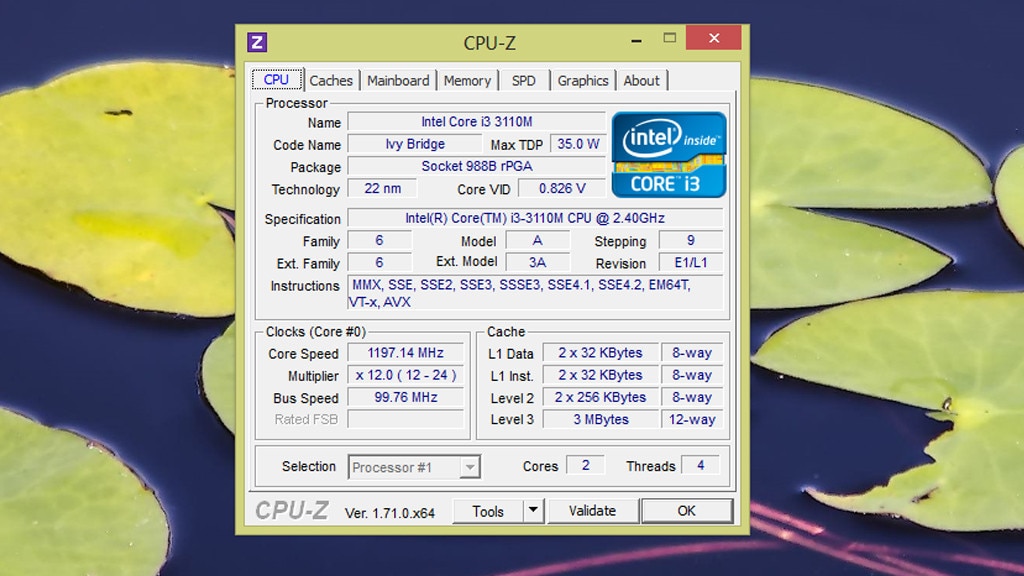The image size is (1024, 576).
Task: Switch to the Graphics tab
Action: (583, 80)
